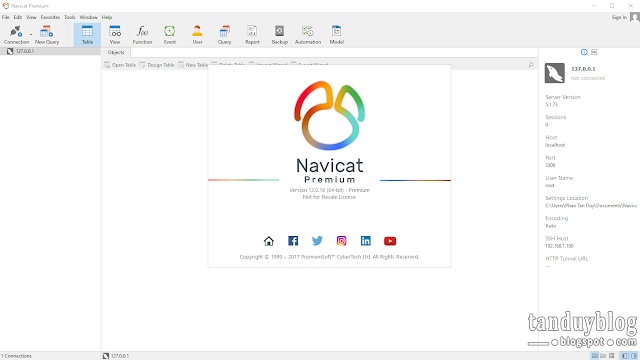Open the Query toolbar icon
The height and width of the screenshot is (360, 640).
(x=224, y=35)
